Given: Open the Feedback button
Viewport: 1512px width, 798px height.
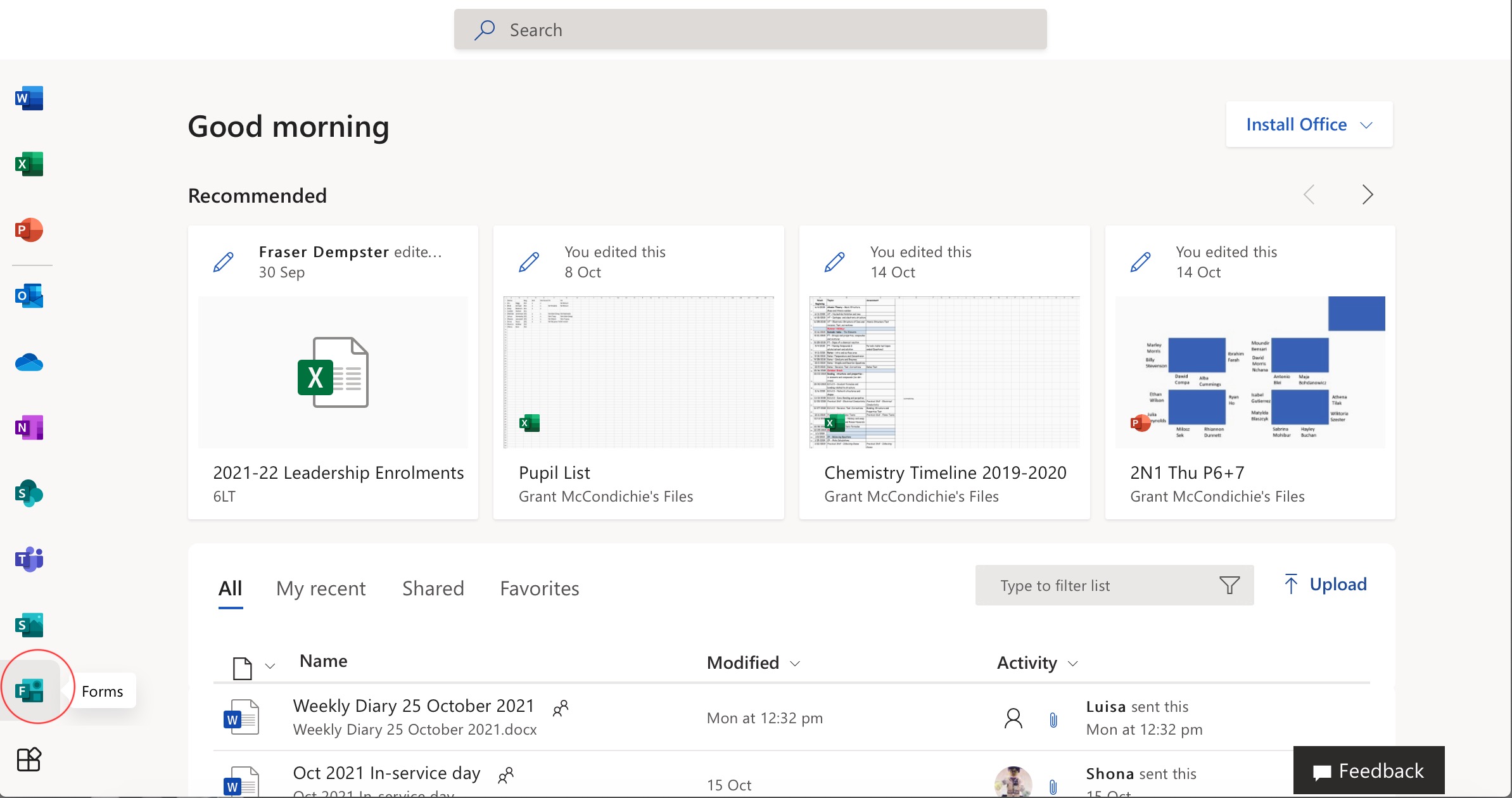Looking at the screenshot, I should (1368, 771).
